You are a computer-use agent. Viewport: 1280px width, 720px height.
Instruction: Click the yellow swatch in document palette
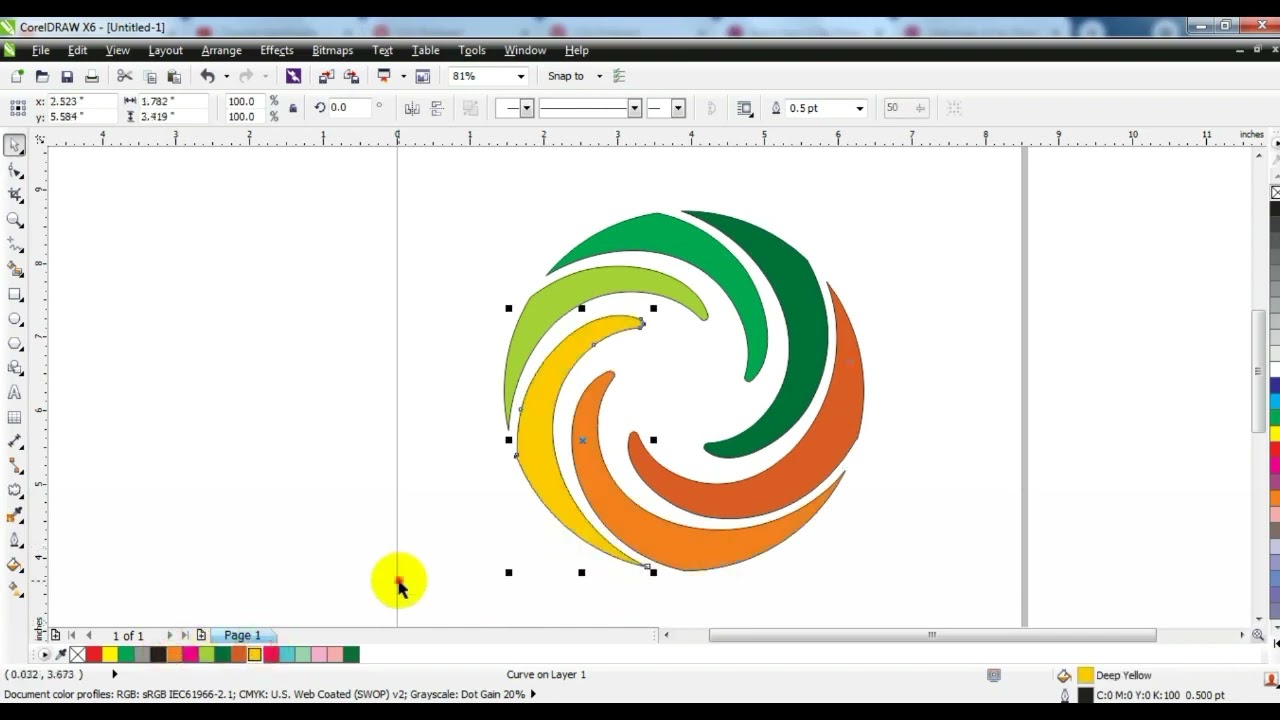click(110, 655)
